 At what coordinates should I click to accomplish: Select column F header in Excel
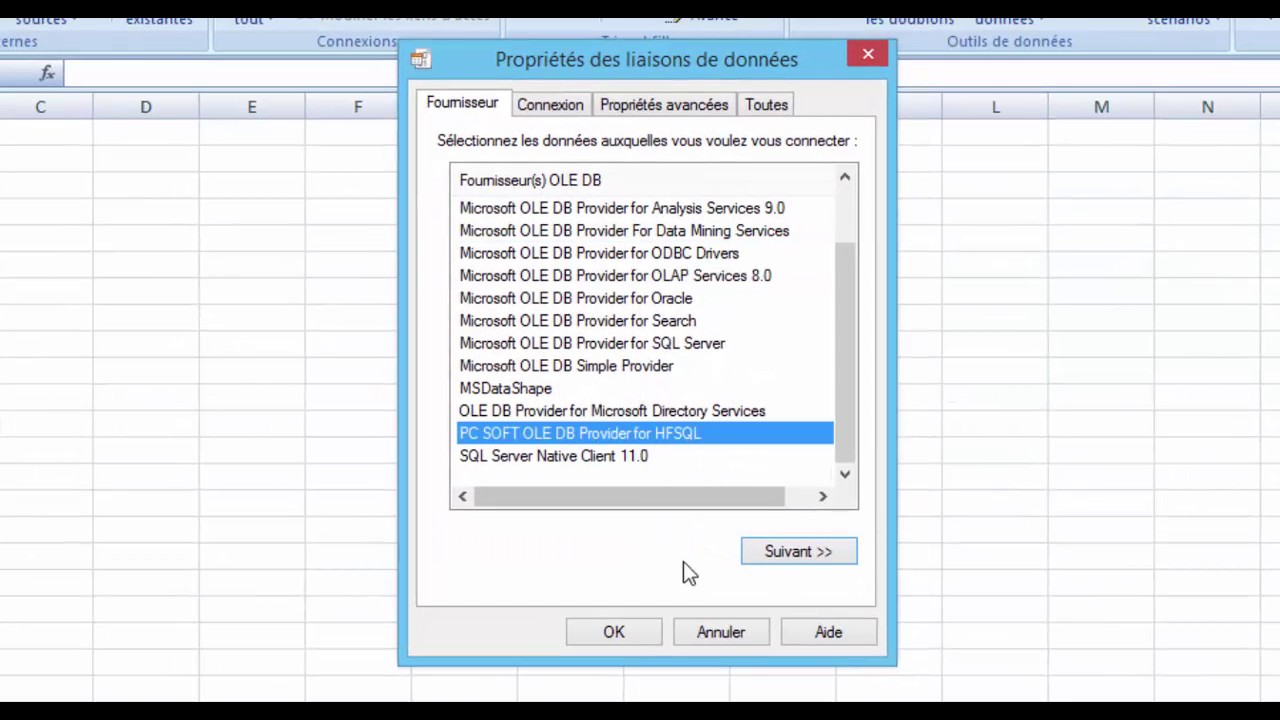click(357, 107)
